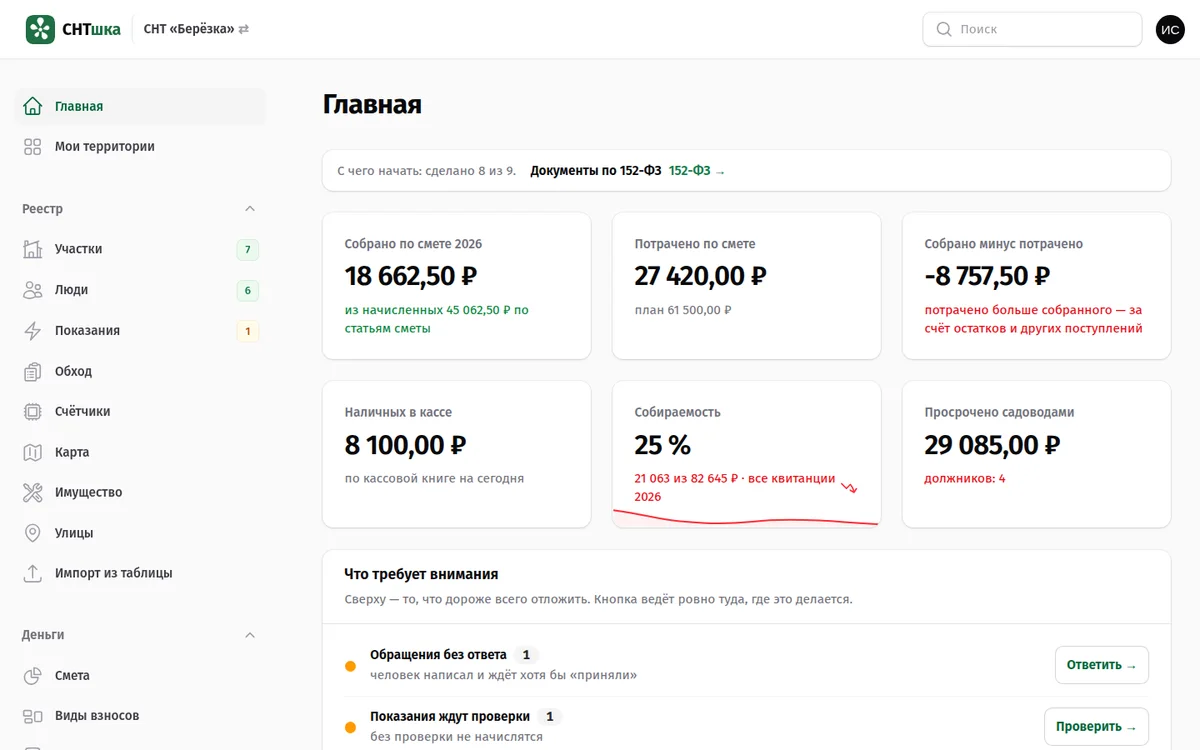The image size is (1200, 750).
Task: Open Виды взносов in the sidebar
Action: [x=140, y=716]
